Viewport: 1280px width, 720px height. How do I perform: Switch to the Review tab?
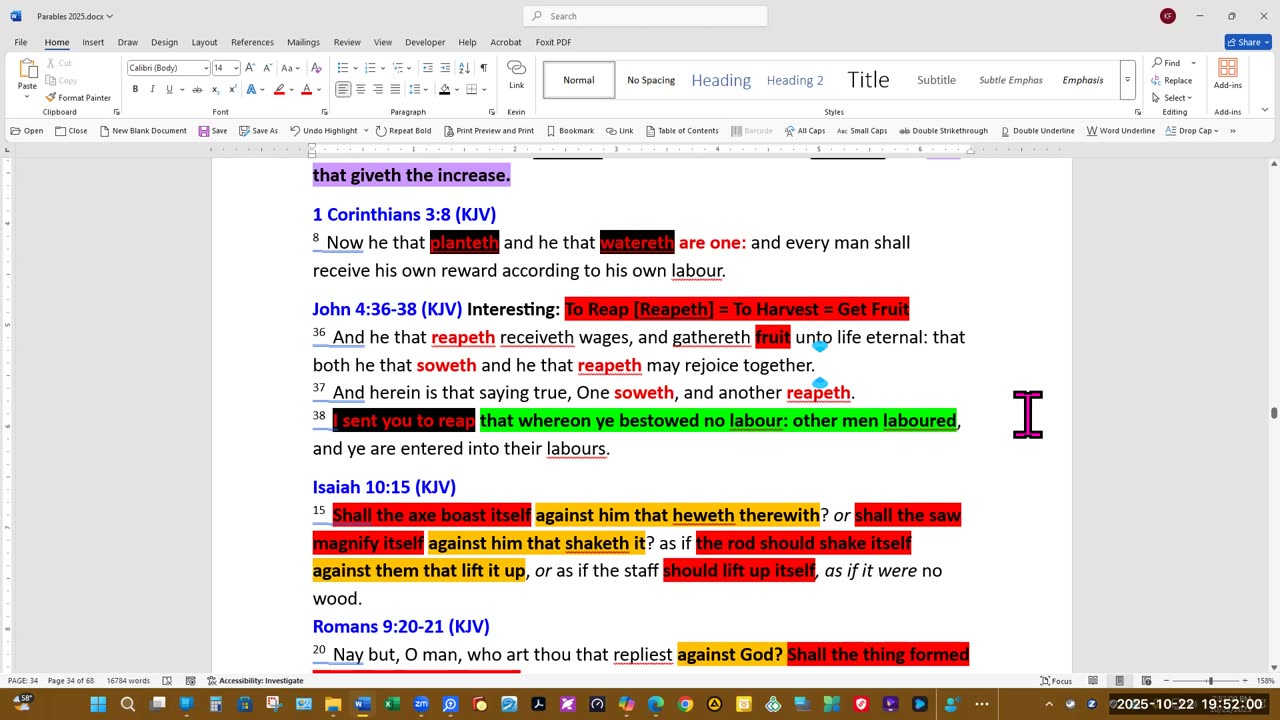pyautogui.click(x=347, y=42)
